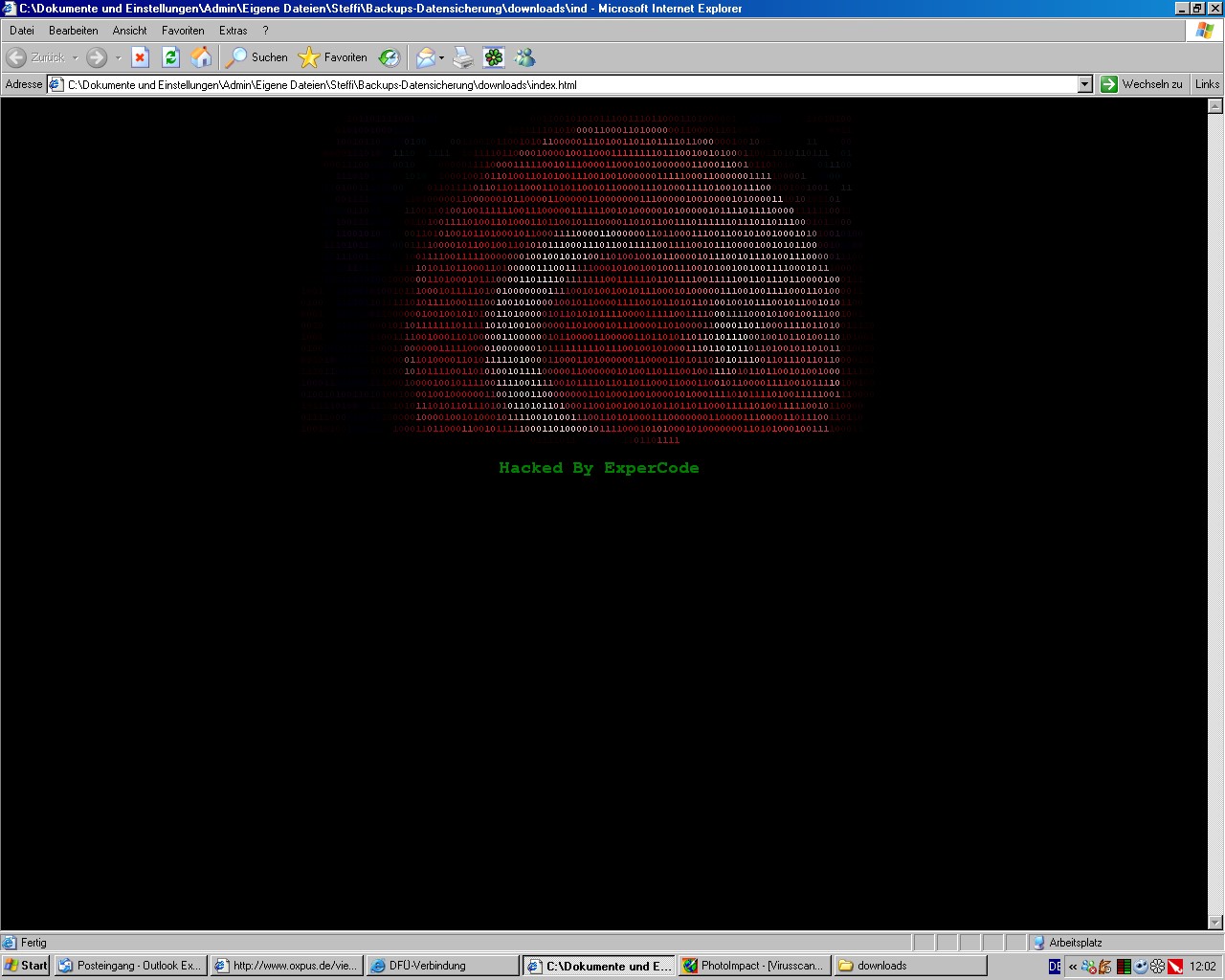
Task: Expand the Zurück back history arrow
Action: (76, 58)
